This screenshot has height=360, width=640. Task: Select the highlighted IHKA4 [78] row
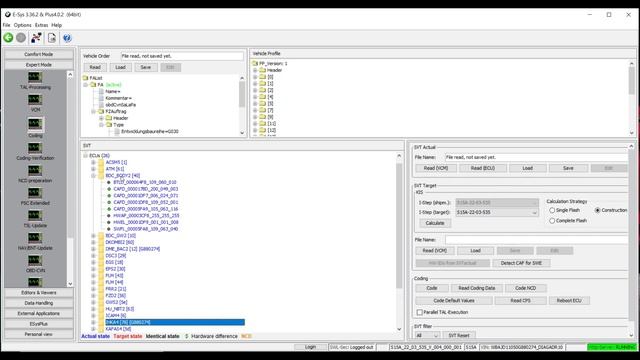(x=175, y=322)
